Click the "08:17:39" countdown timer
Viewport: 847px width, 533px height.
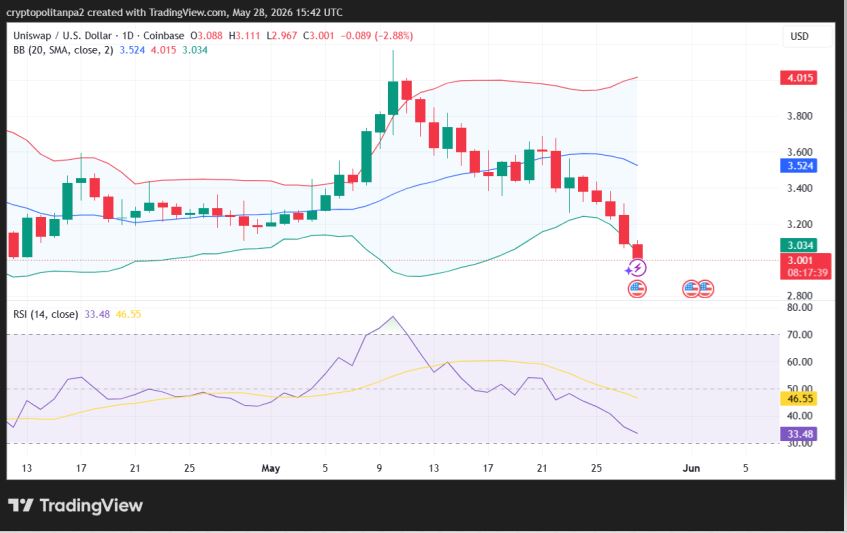tap(808, 273)
